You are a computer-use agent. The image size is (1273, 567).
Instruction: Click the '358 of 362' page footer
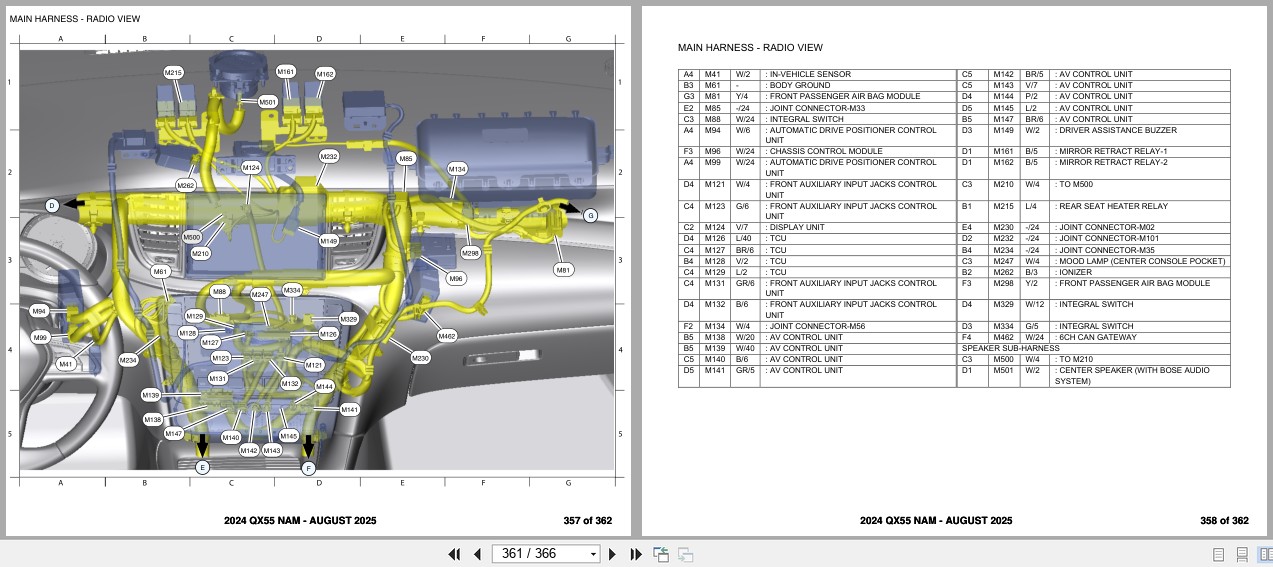tap(1224, 521)
